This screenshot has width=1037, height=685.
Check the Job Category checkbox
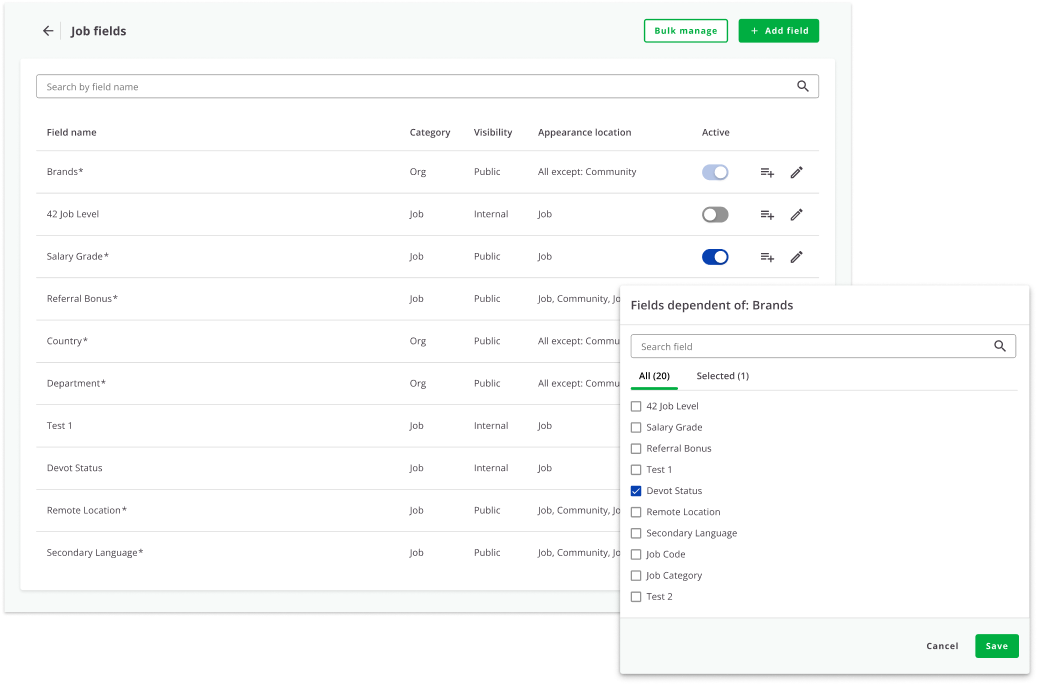point(636,575)
